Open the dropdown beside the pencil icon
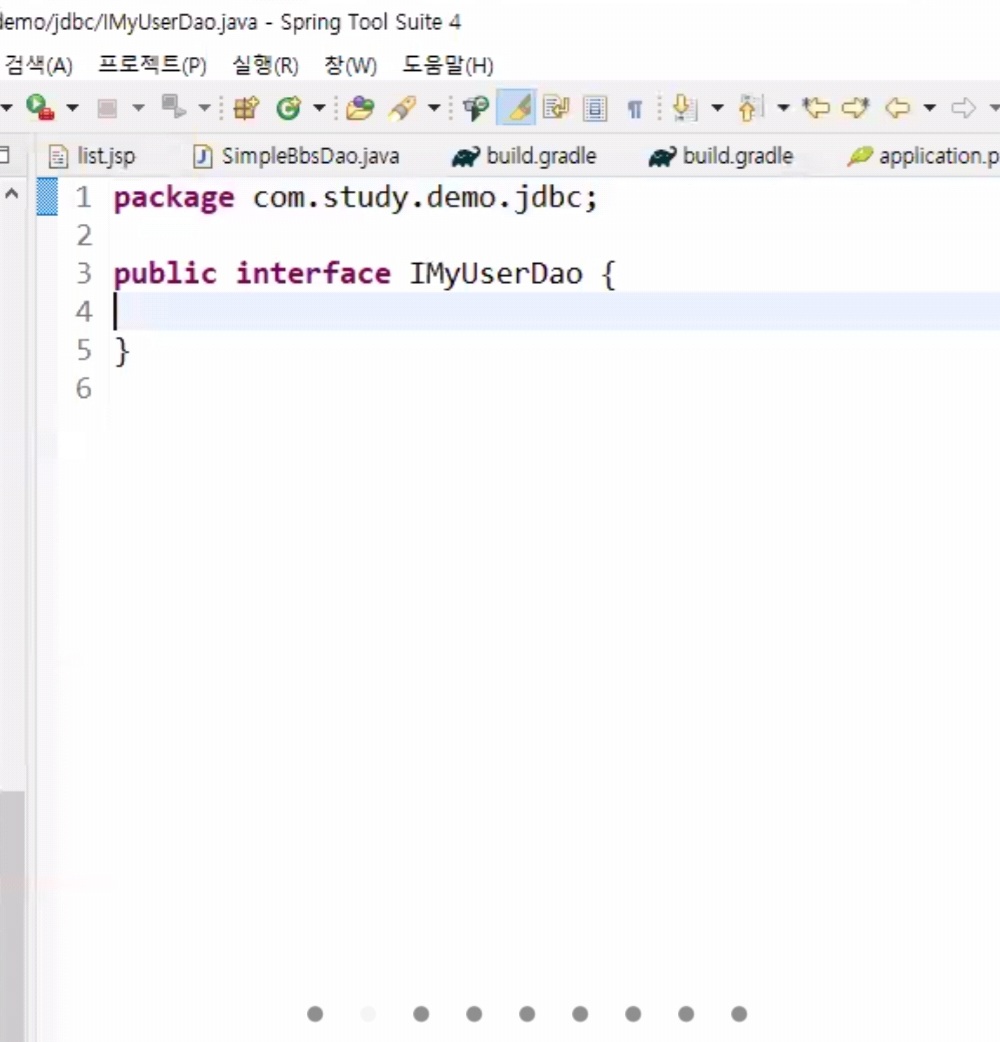Viewport: 1000px width, 1042px height. pyautogui.click(x=434, y=108)
